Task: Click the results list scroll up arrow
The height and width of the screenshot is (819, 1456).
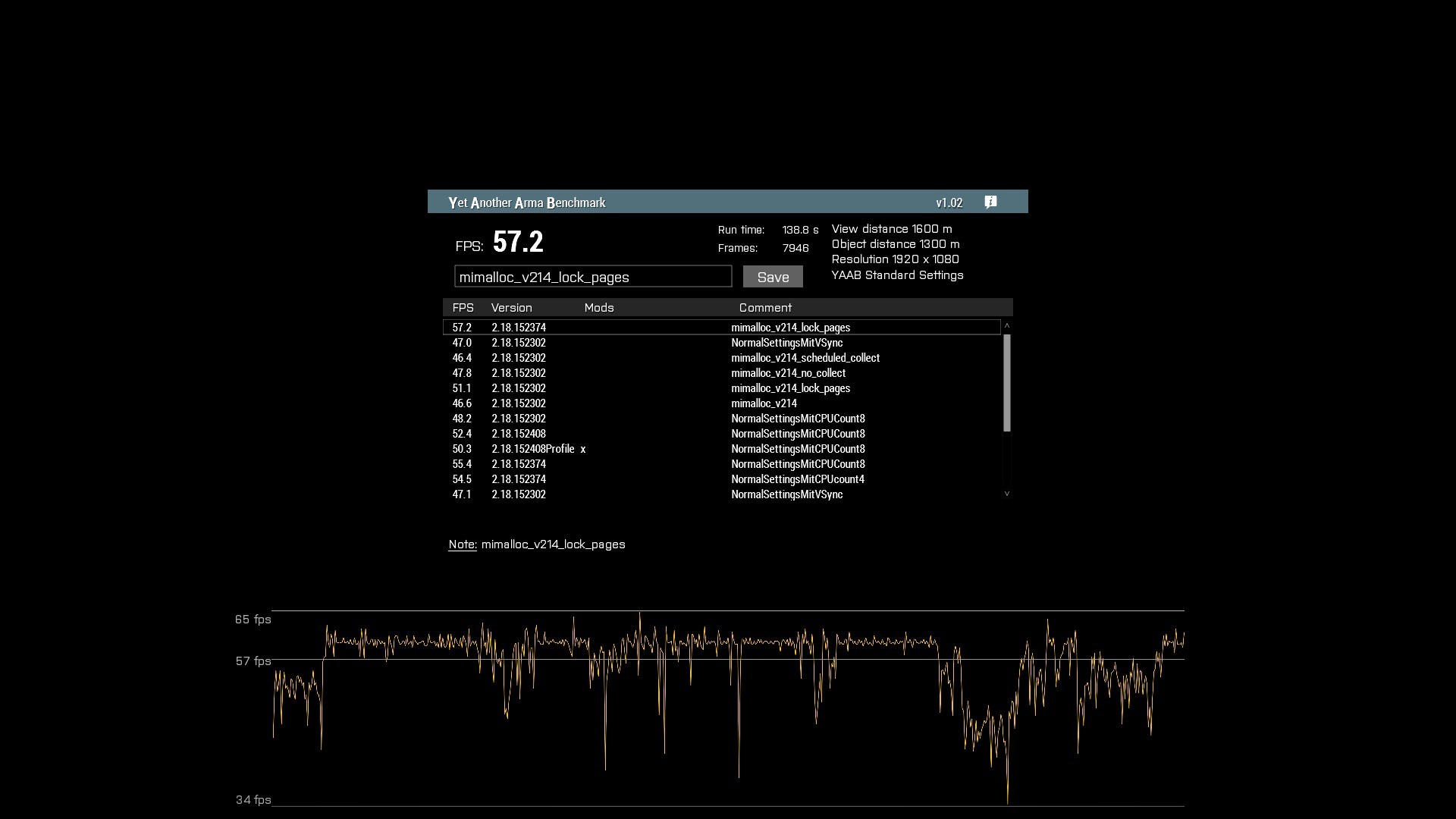Action: click(1007, 326)
